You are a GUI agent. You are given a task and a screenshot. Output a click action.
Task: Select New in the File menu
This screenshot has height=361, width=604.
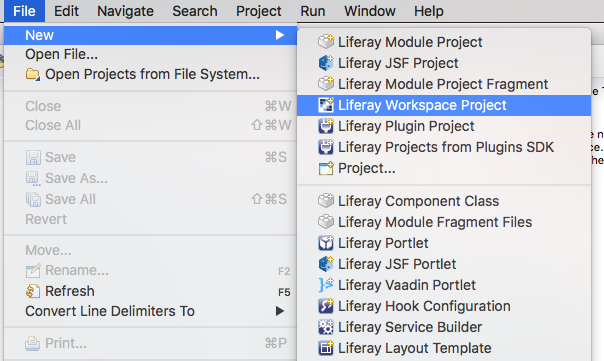pos(151,35)
